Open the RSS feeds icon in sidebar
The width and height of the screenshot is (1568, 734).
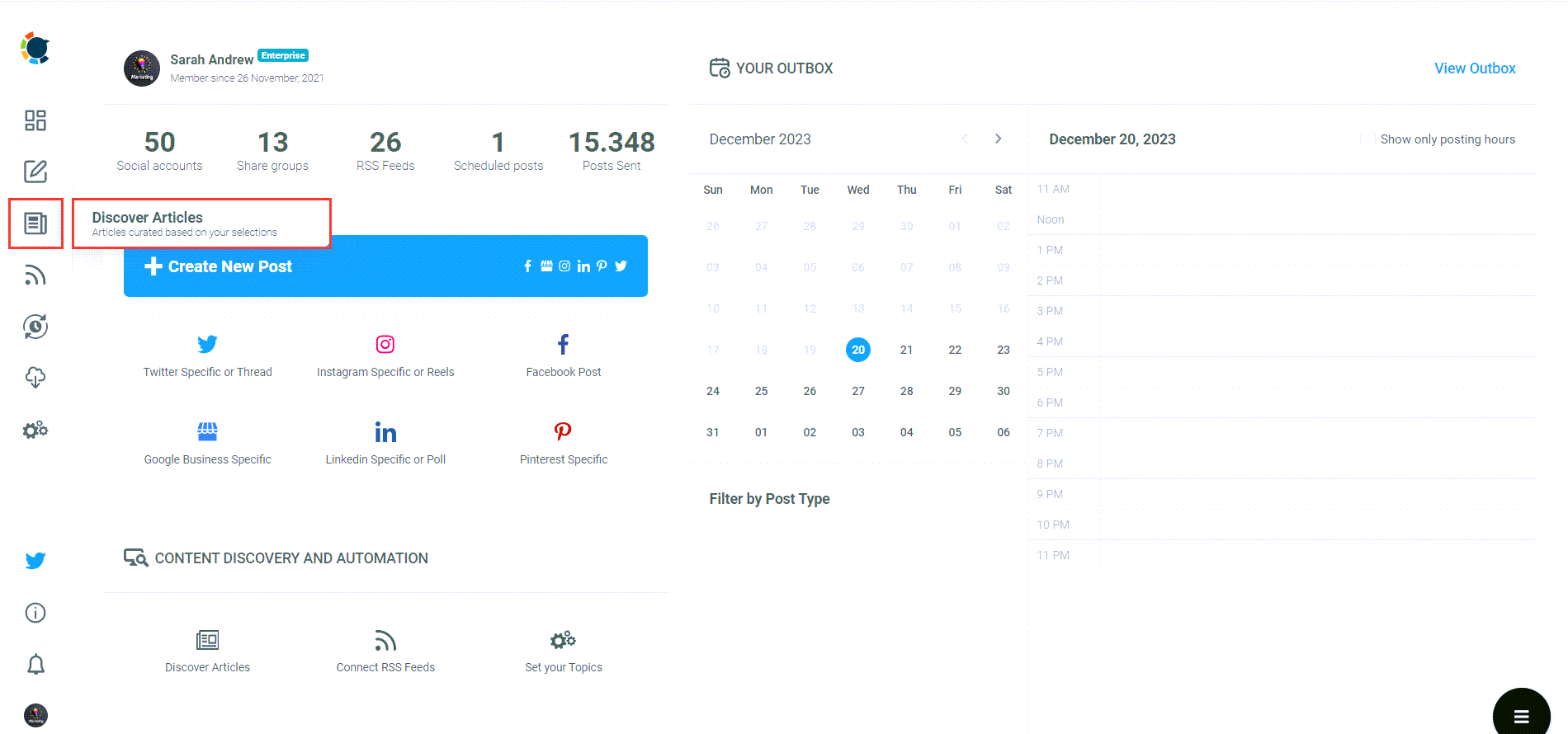35,275
